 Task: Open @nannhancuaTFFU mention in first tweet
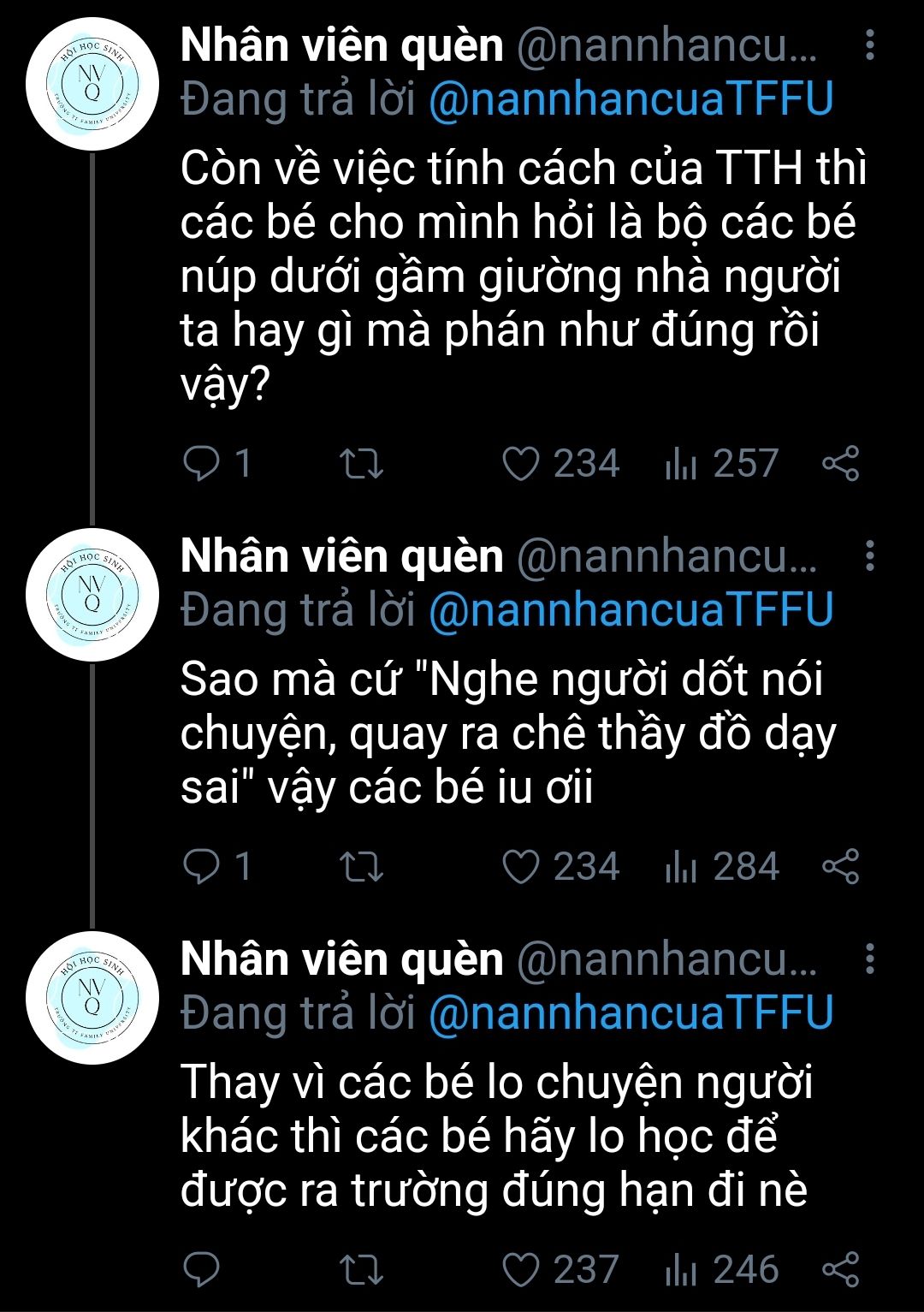(x=631, y=99)
